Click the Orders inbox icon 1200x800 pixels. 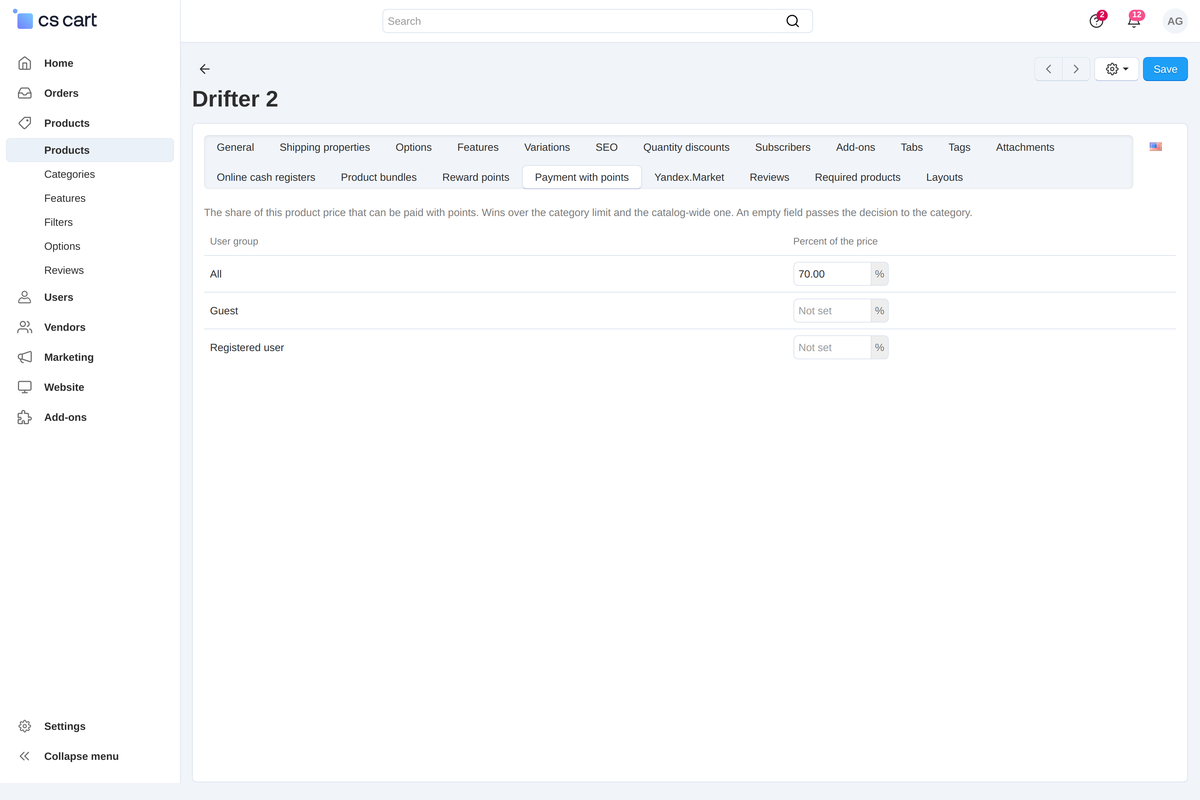[x=25, y=93]
